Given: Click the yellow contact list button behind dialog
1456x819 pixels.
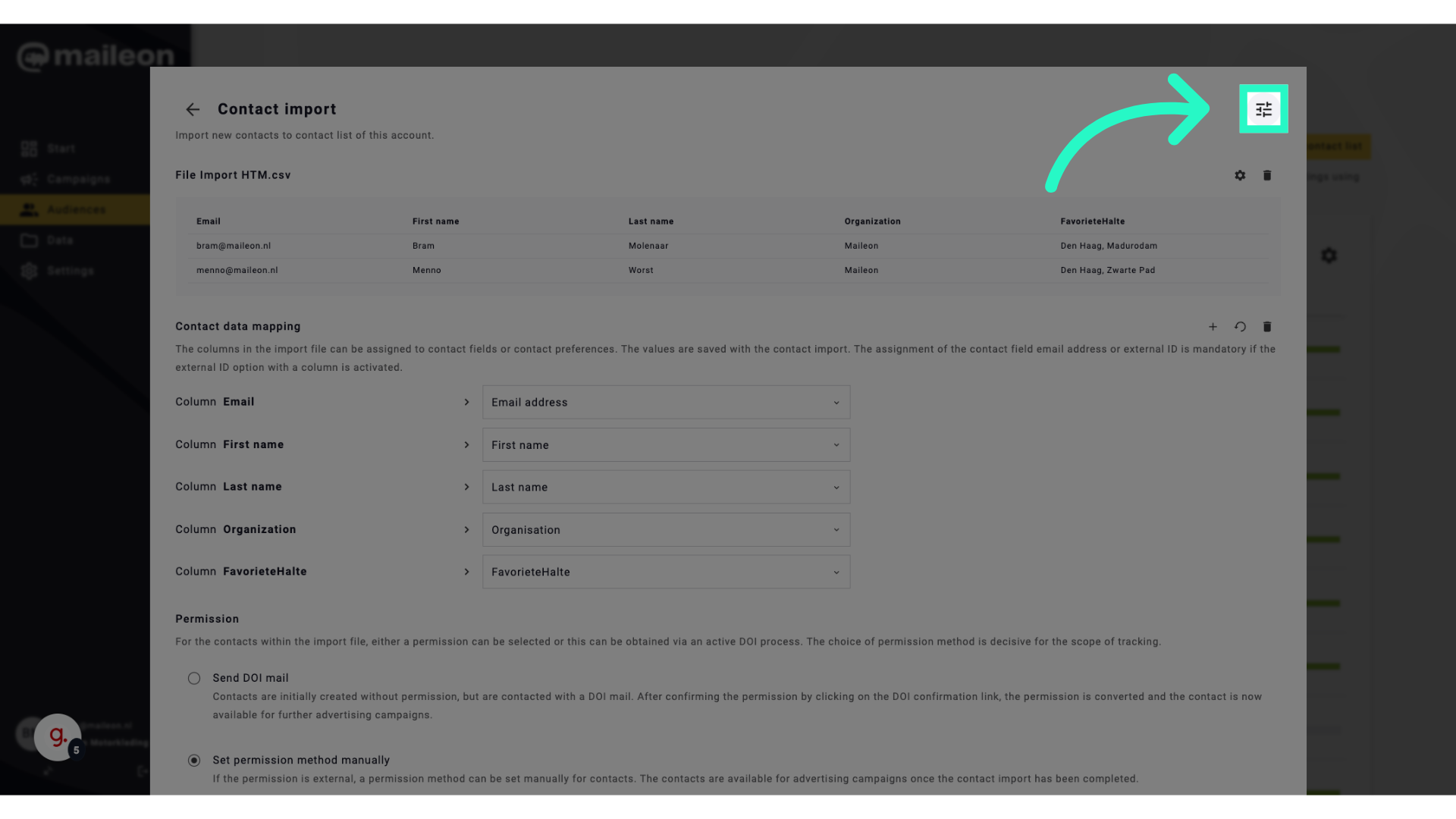Looking at the screenshot, I should click(1338, 146).
